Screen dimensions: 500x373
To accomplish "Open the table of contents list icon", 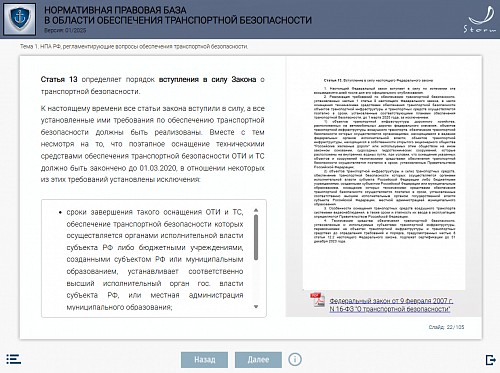I will pos(13,359).
